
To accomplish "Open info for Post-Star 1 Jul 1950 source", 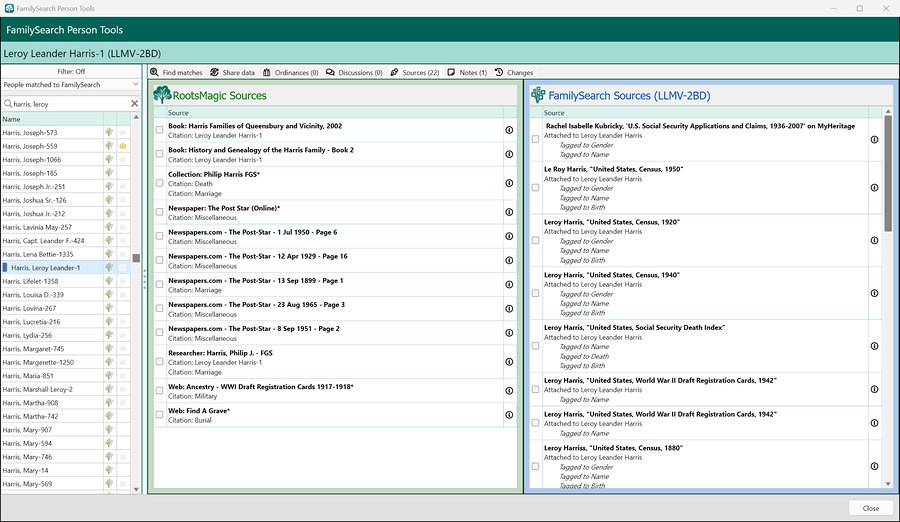I will [x=509, y=237].
